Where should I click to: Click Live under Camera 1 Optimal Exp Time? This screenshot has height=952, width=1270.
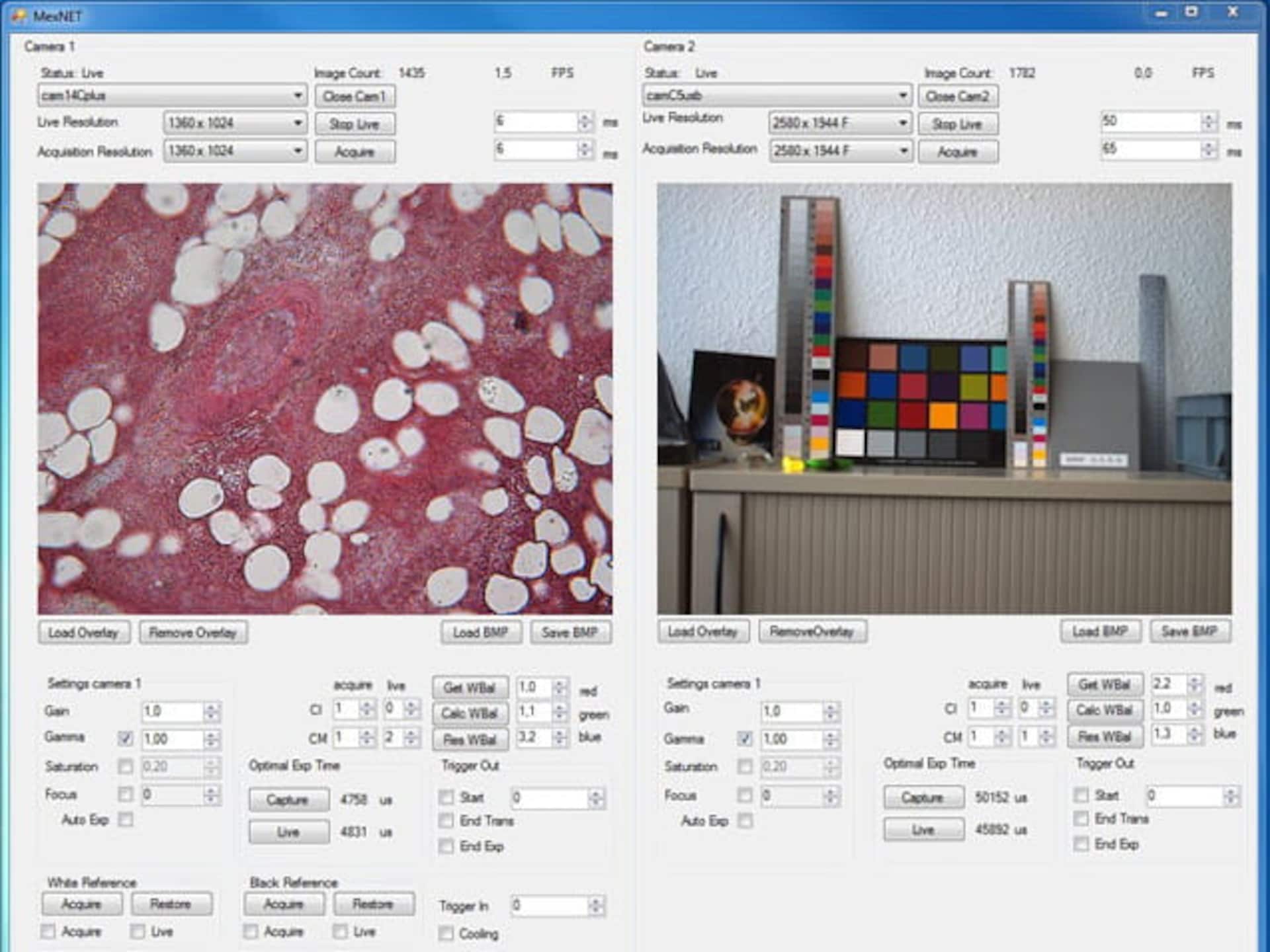[x=289, y=832]
